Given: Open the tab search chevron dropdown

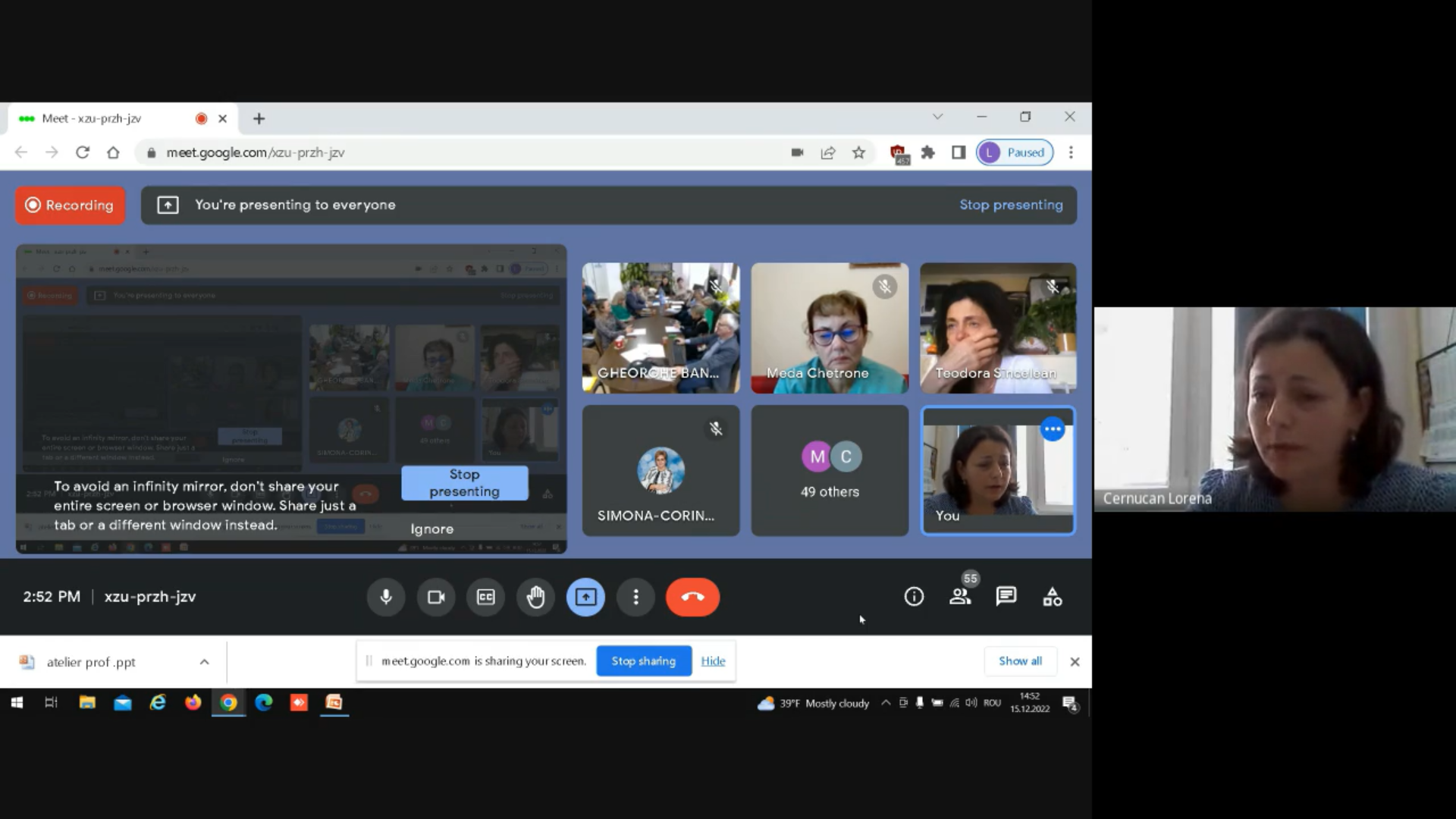Looking at the screenshot, I should coord(937,117).
